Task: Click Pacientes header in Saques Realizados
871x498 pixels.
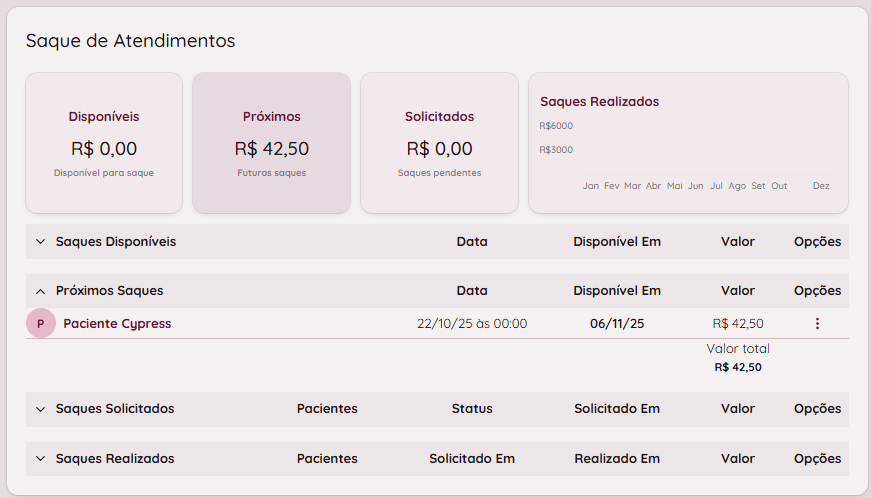Action: (x=327, y=459)
